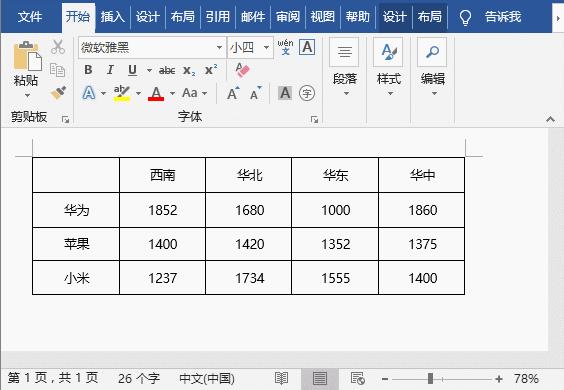Toggle Underline formatting
Screen dimensions: 564x390
coord(132,70)
